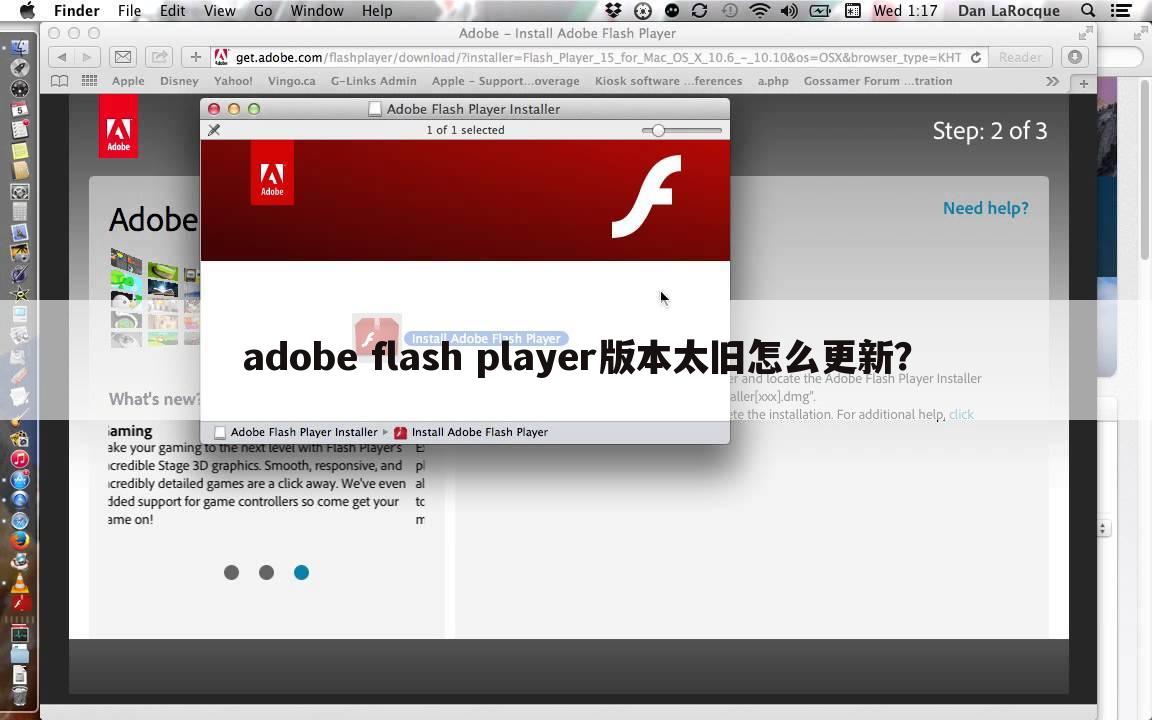Open the File menu
1152x720 pixels.
point(129,11)
